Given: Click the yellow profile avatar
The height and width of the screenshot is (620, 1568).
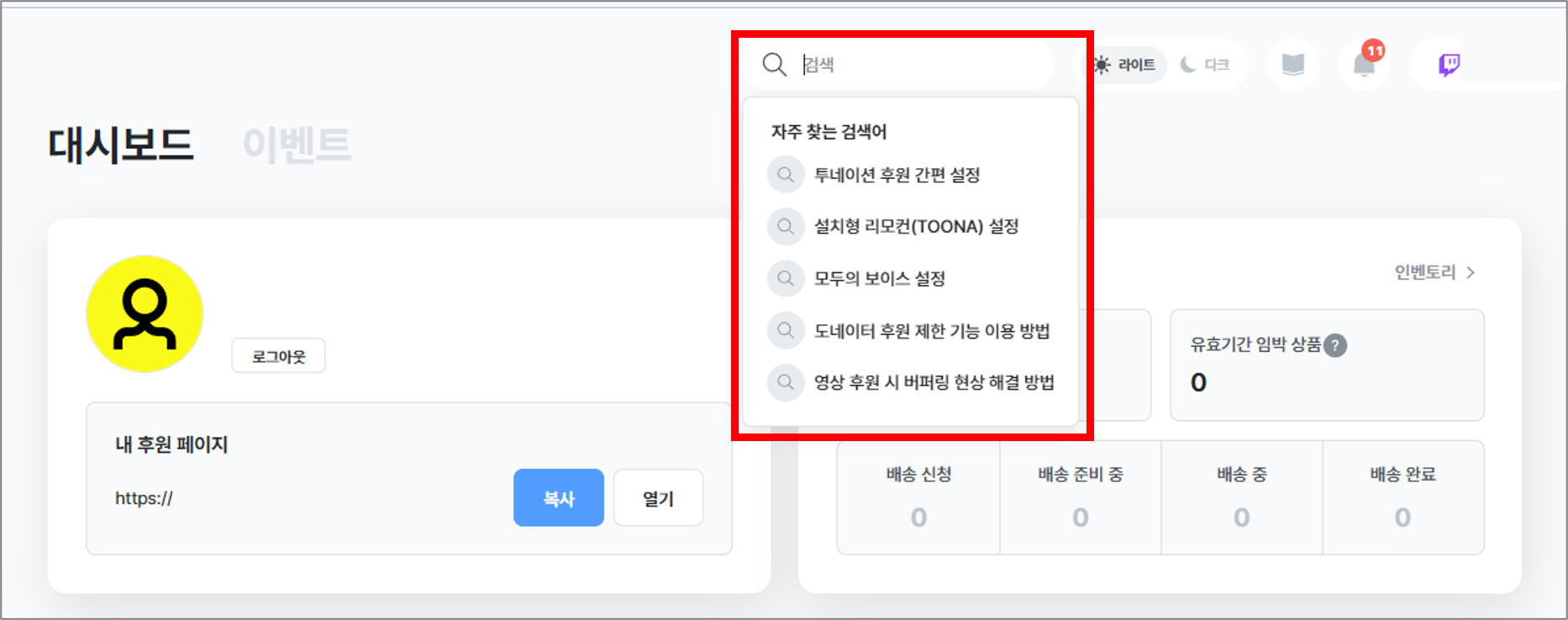Looking at the screenshot, I should pos(145,314).
